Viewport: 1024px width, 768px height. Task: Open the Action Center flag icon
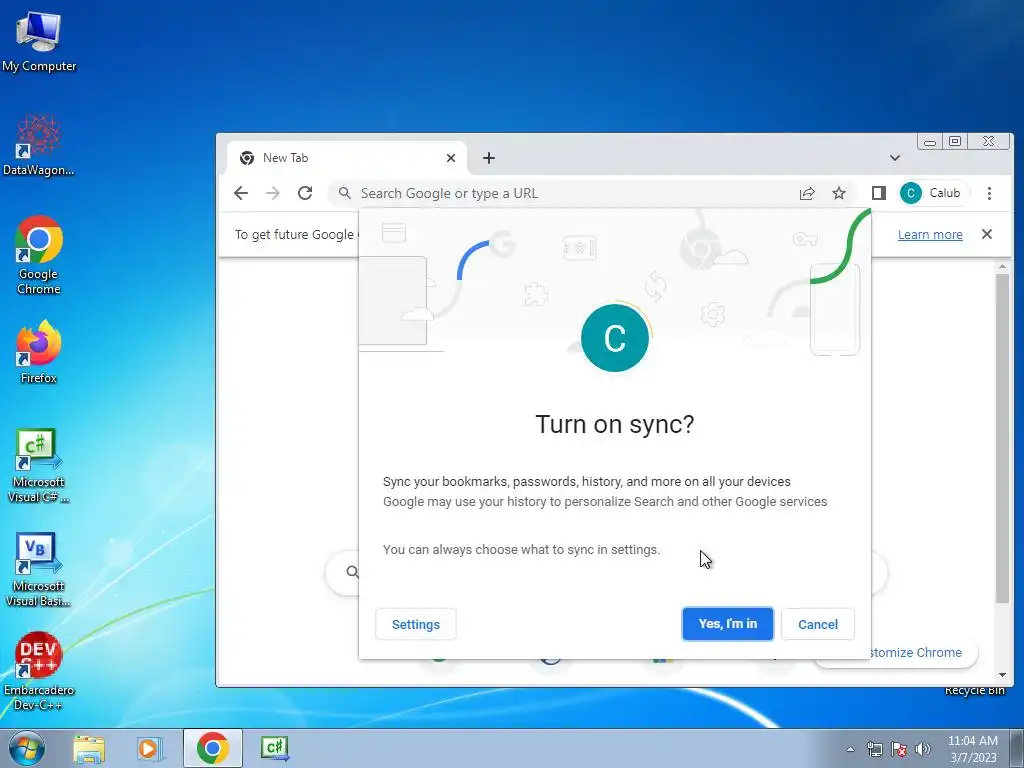click(899, 749)
